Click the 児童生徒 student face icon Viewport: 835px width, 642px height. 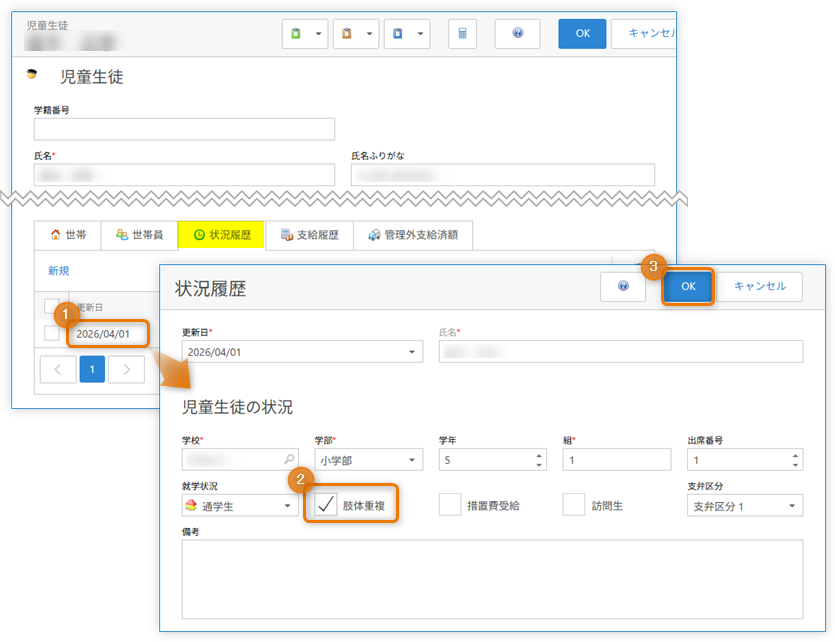coord(32,74)
